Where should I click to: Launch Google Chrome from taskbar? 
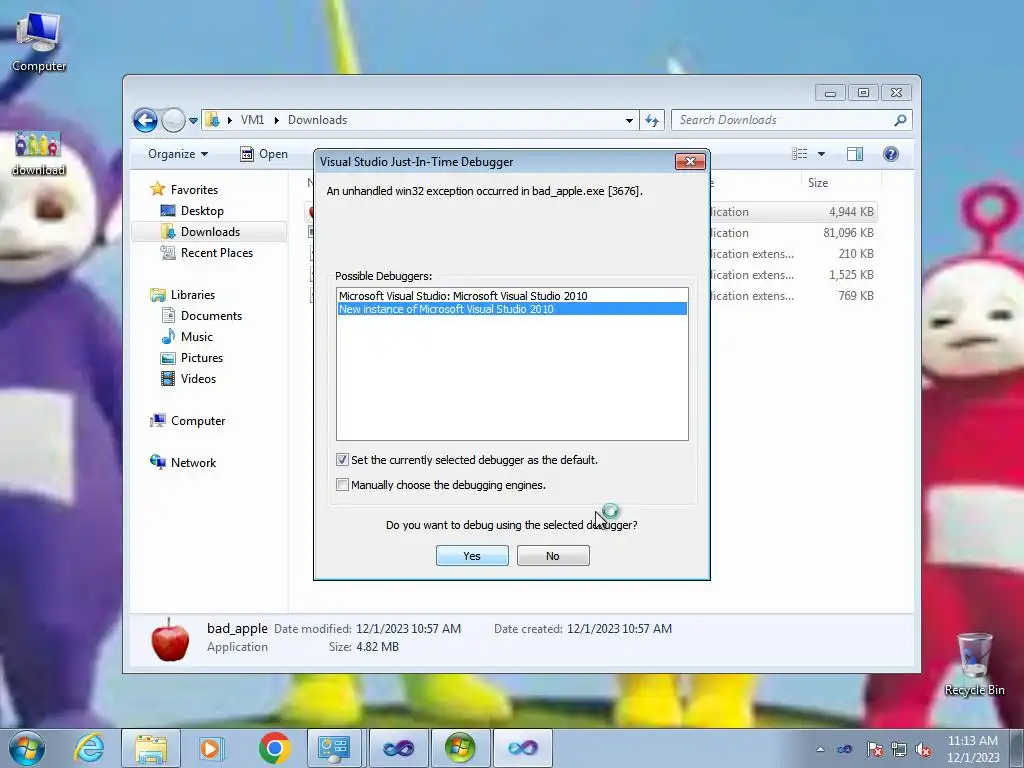(274, 748)
